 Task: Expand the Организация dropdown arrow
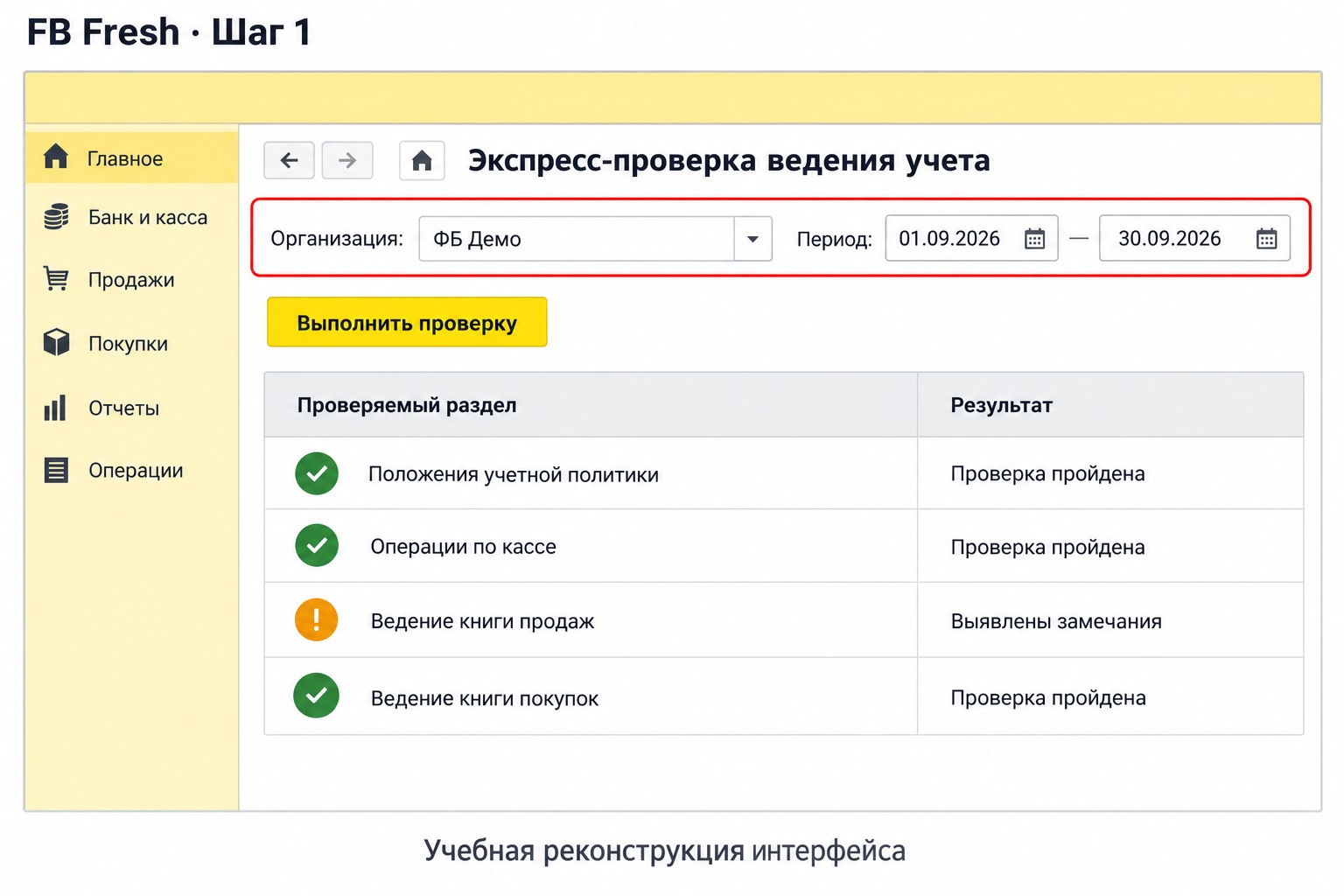pos(752,239)
